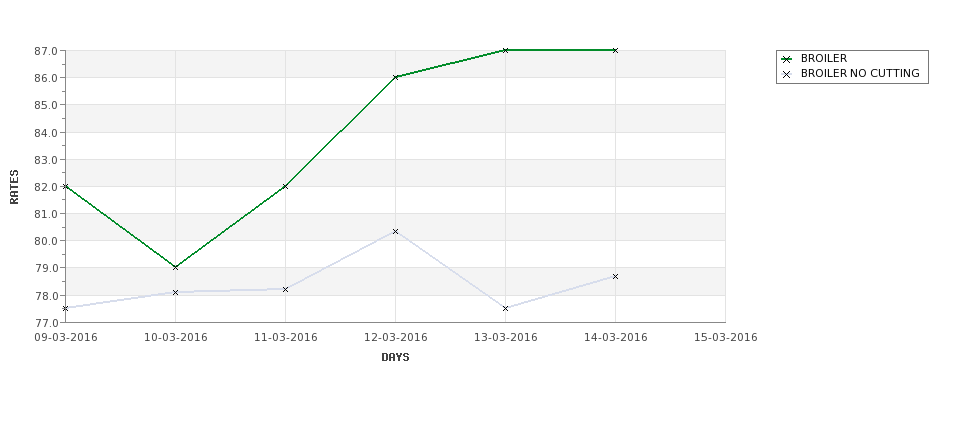Viewport: 975px width, 429px height.
Task: Select BROILER NO CUTTING point on 10-03-2016
Action: click(x=175, y=292)
